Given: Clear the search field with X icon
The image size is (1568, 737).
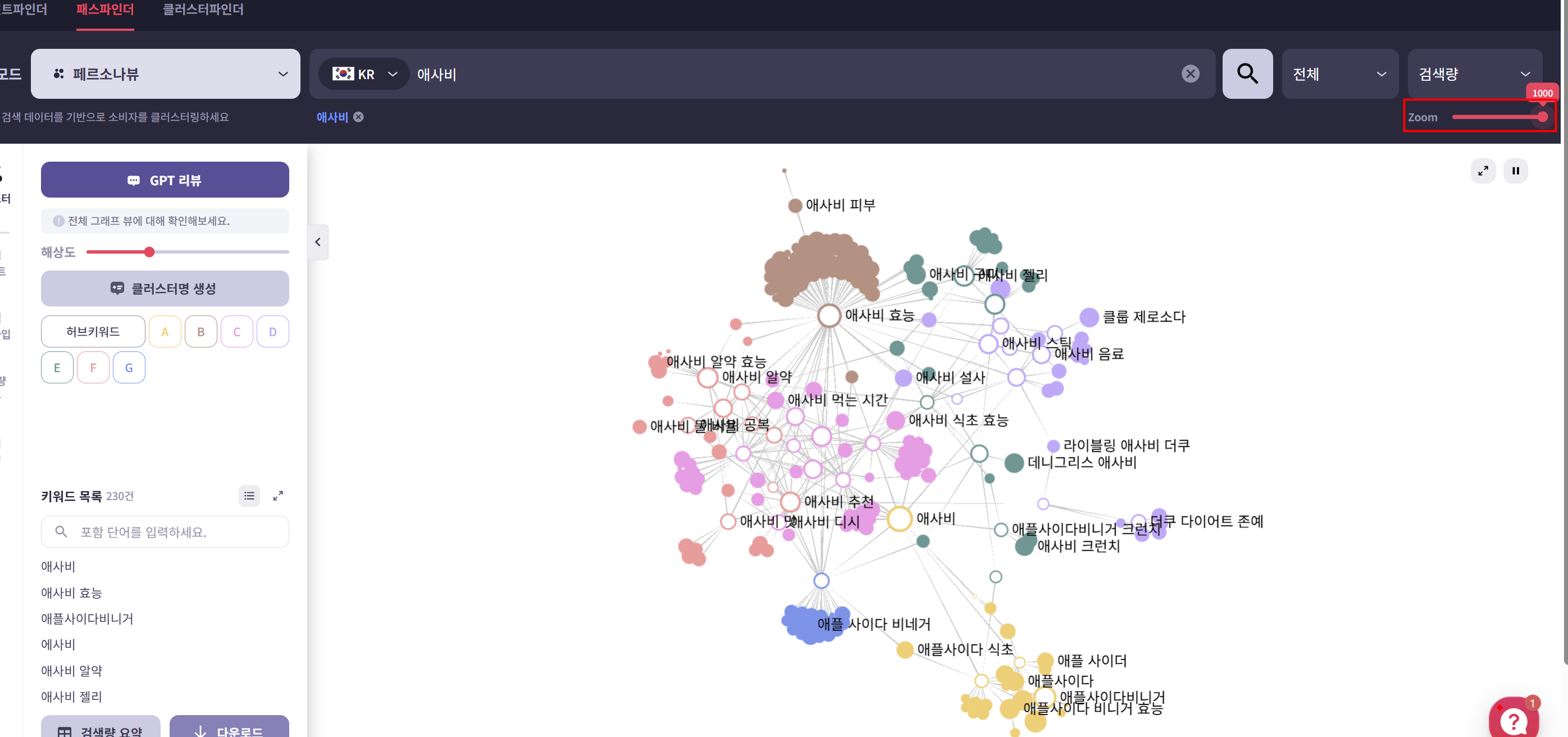Looking at the screenshot, I should coord(1190,74).
